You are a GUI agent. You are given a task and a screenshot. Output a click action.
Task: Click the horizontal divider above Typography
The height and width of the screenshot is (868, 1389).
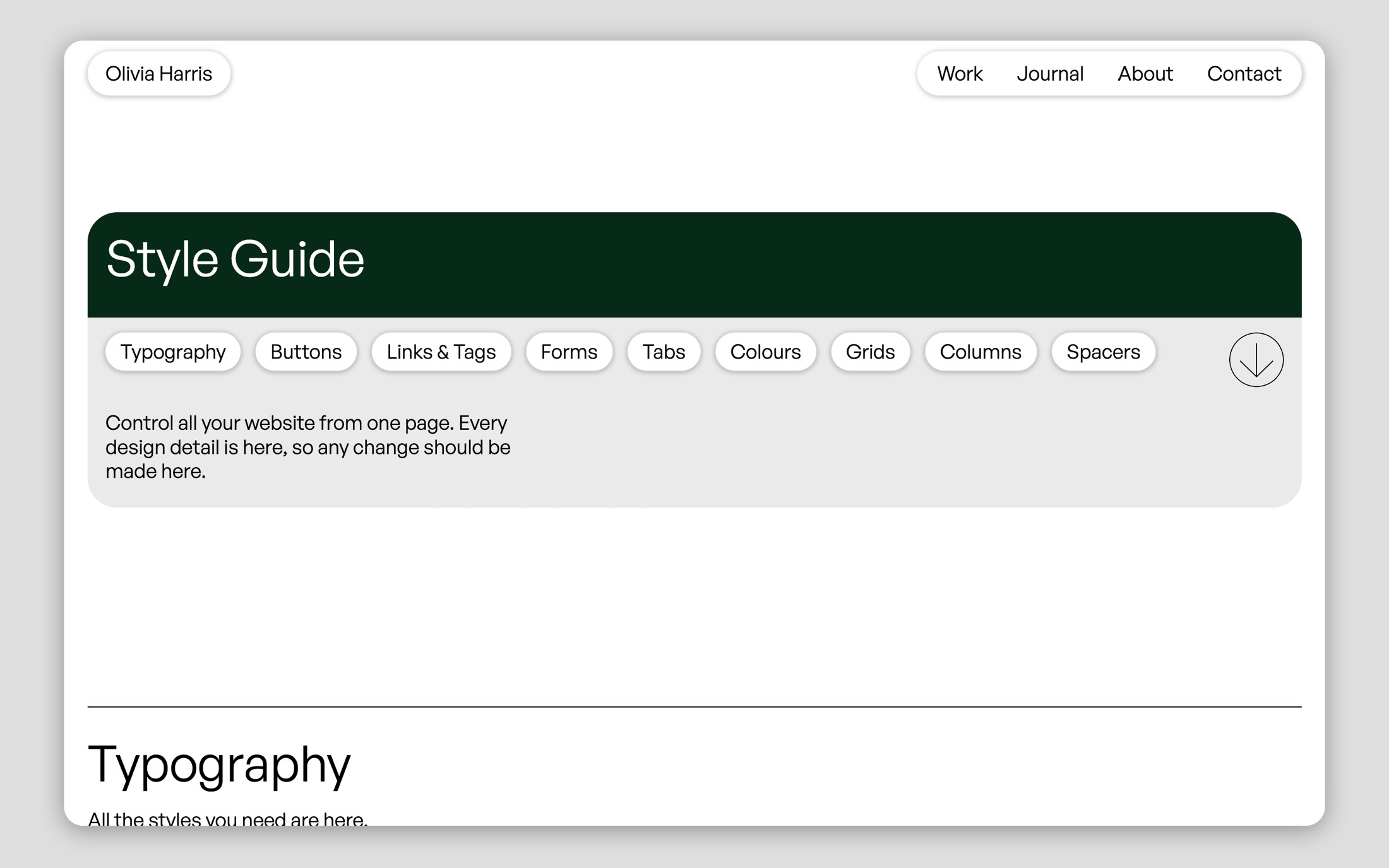point(694,706)
